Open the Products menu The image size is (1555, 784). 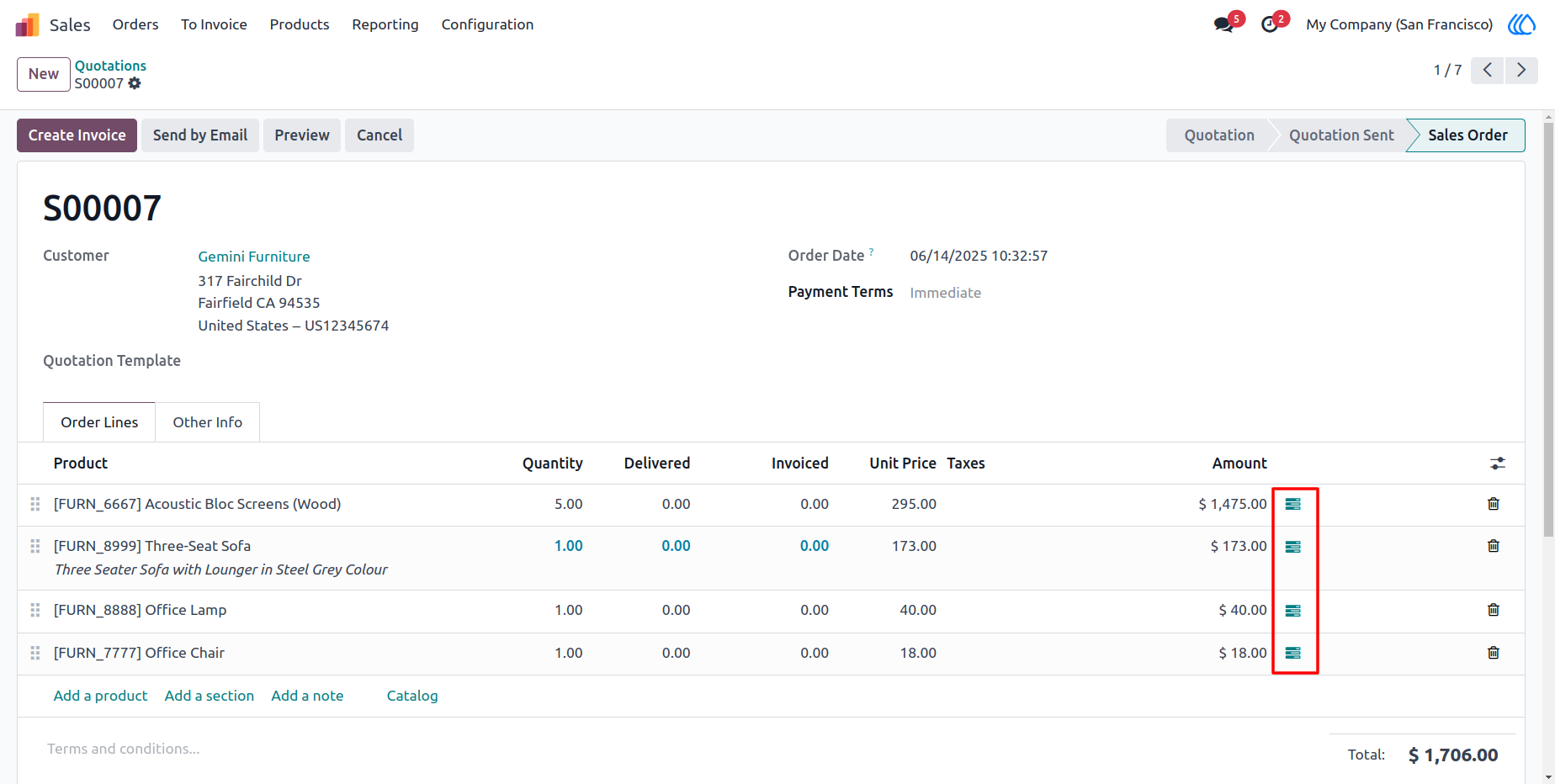300,24
